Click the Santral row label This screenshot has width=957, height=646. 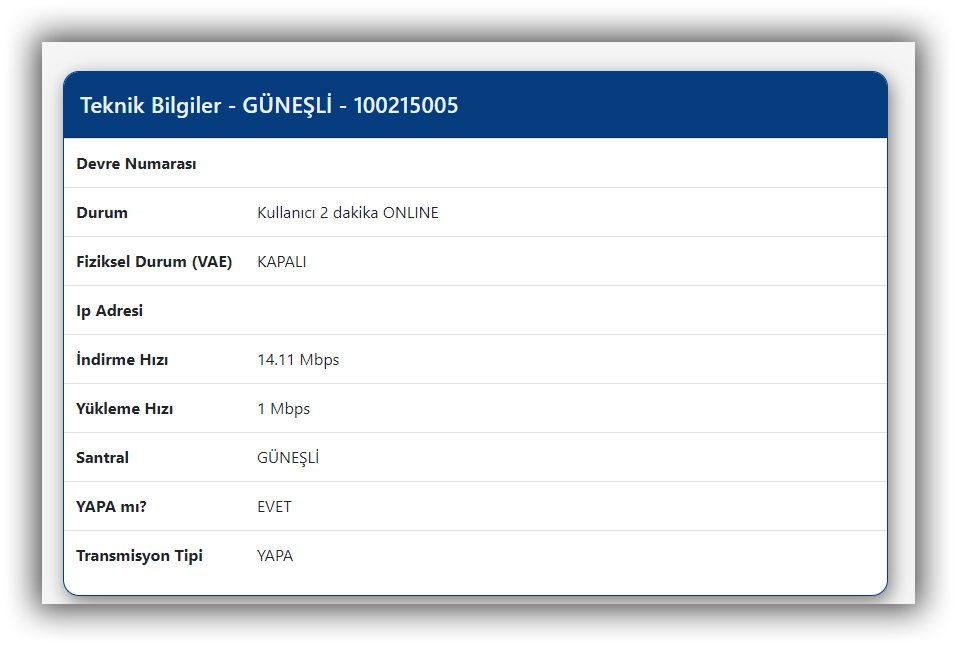(102, 458)
